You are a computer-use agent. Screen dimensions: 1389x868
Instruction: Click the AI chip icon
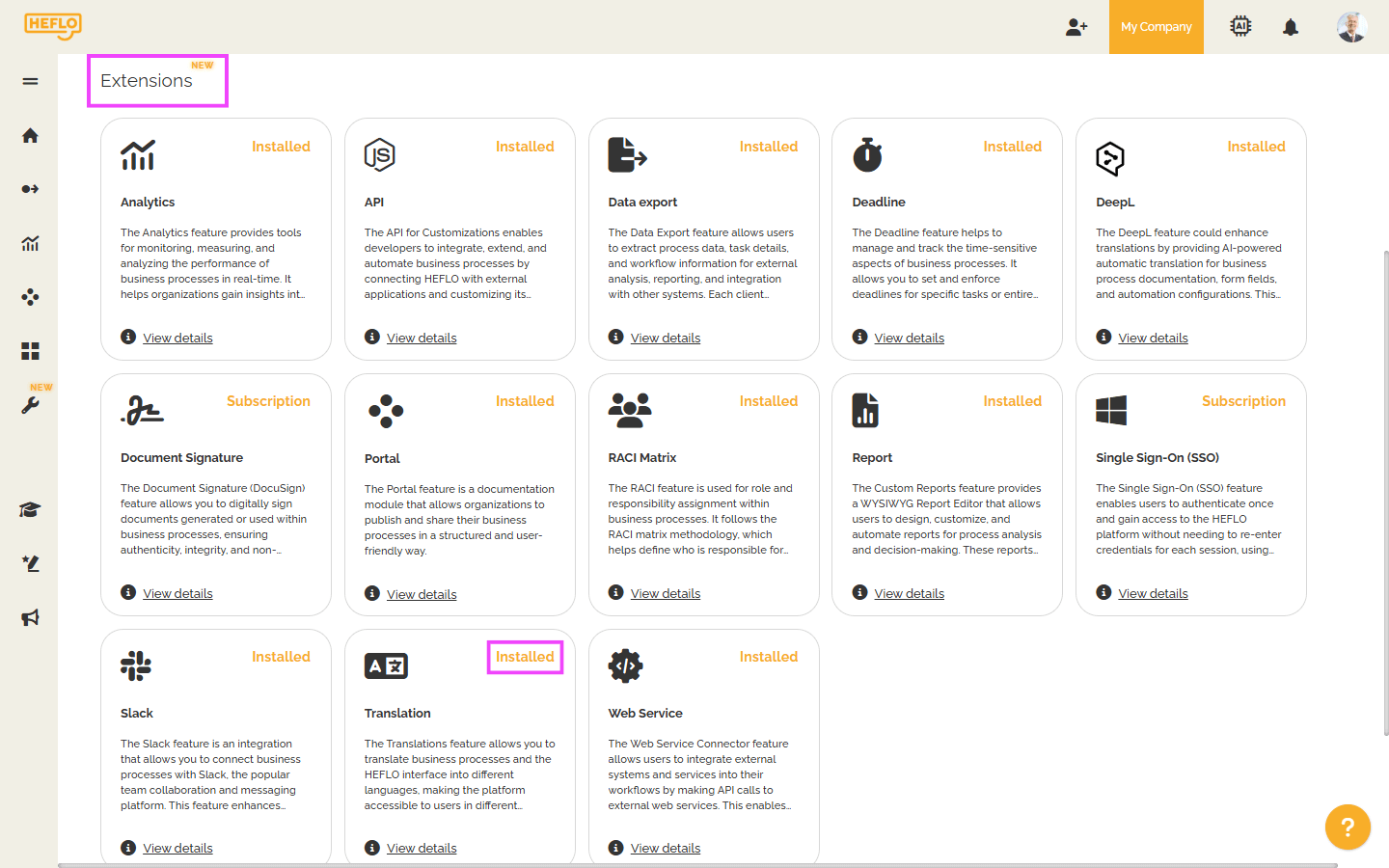point(1240,27)
